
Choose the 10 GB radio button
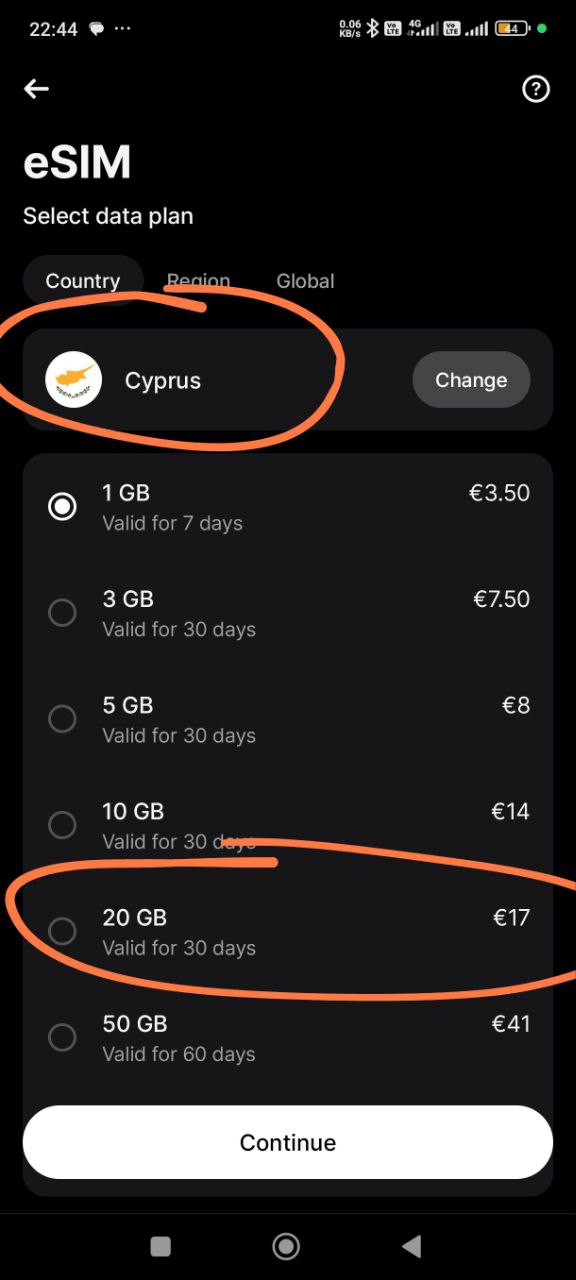[x=62, y=825]
